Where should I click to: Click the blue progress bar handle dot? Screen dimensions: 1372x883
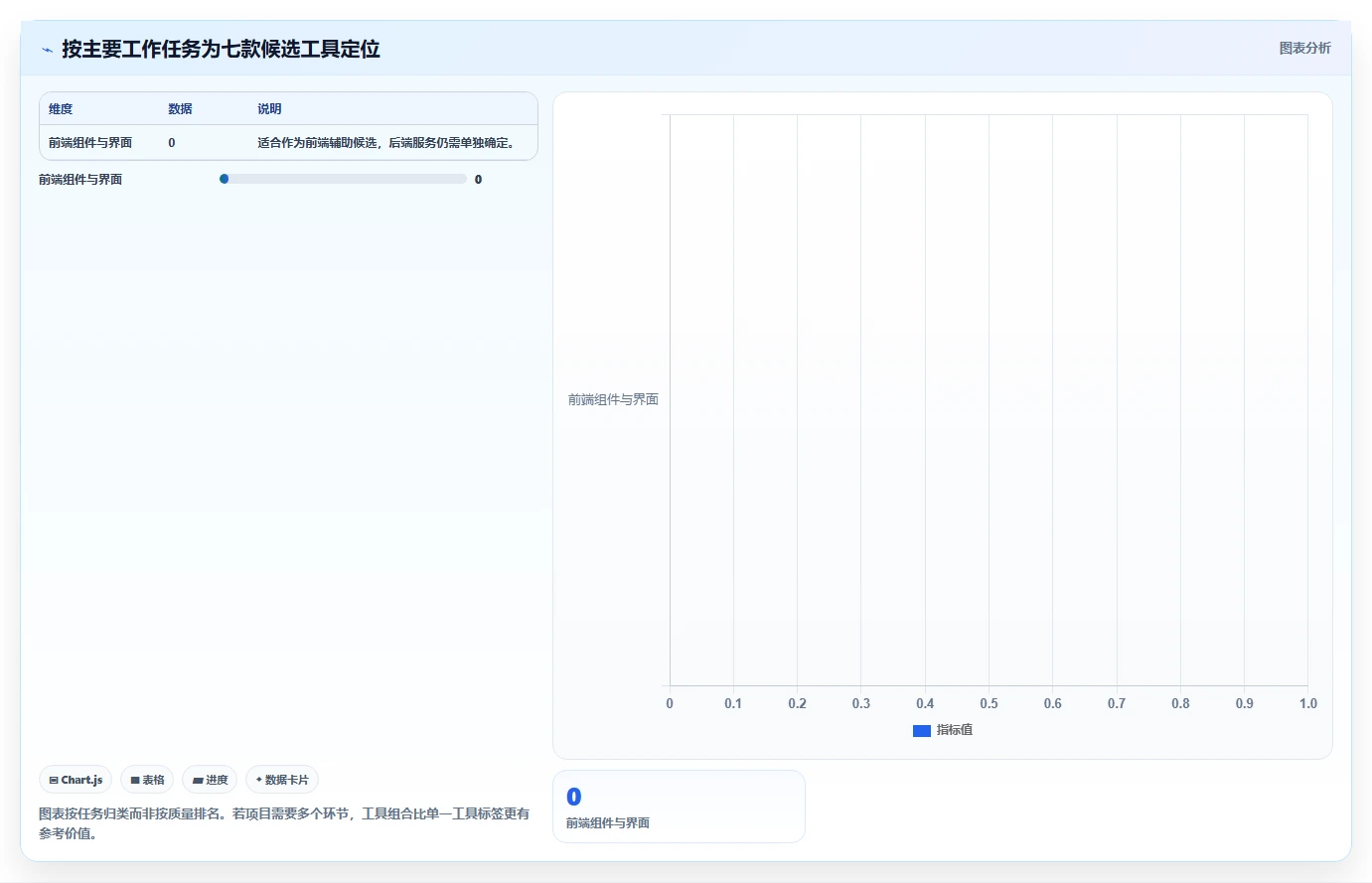pyautogui.click(x=225, y=179)
